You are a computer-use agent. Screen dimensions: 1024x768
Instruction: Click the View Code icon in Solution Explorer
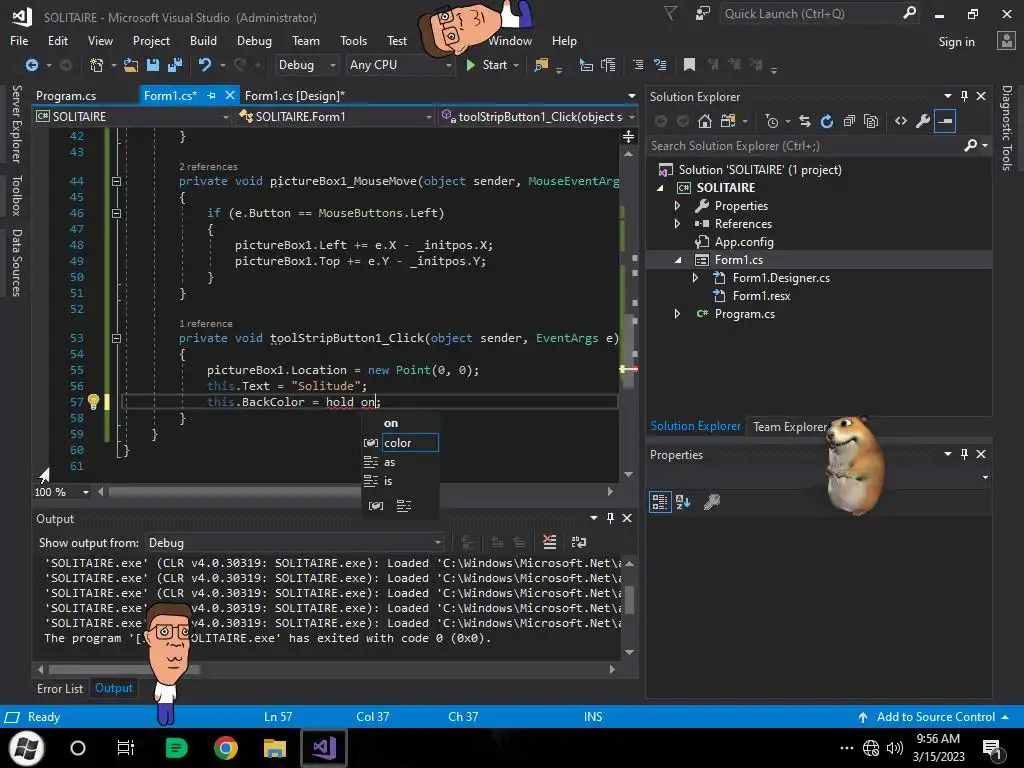click(x=901, y=121)
